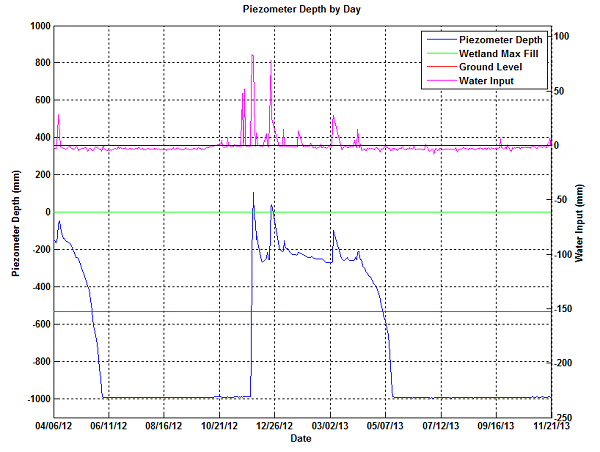
Task: Click the tallest magenta Water Input peak
Action: [252, 56]
